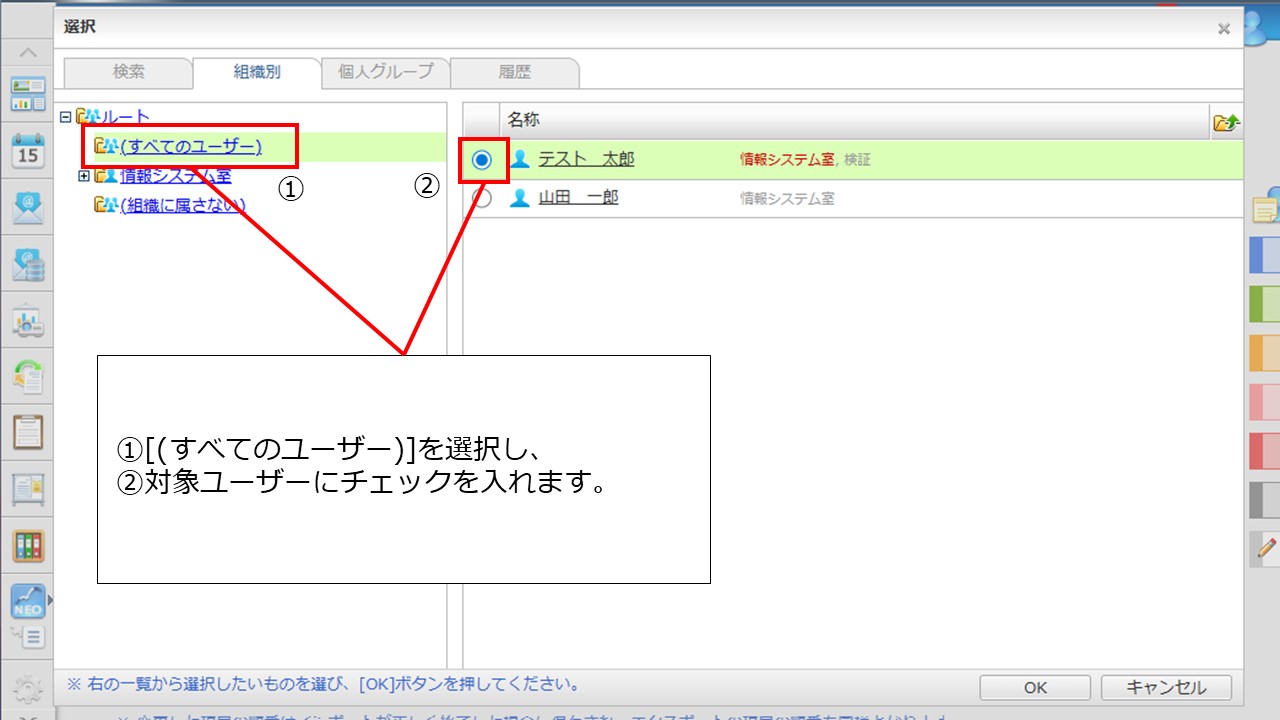Pick the orange color label swatch

[1265, 353]
